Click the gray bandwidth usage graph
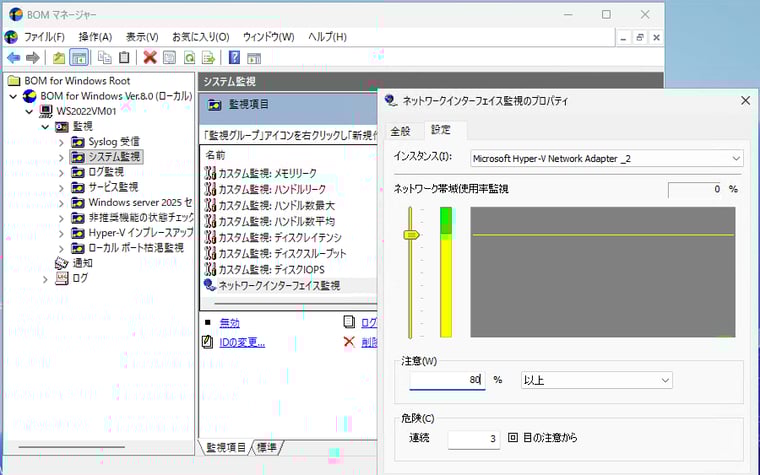760x475 pixels. click(x=602, y=272)
